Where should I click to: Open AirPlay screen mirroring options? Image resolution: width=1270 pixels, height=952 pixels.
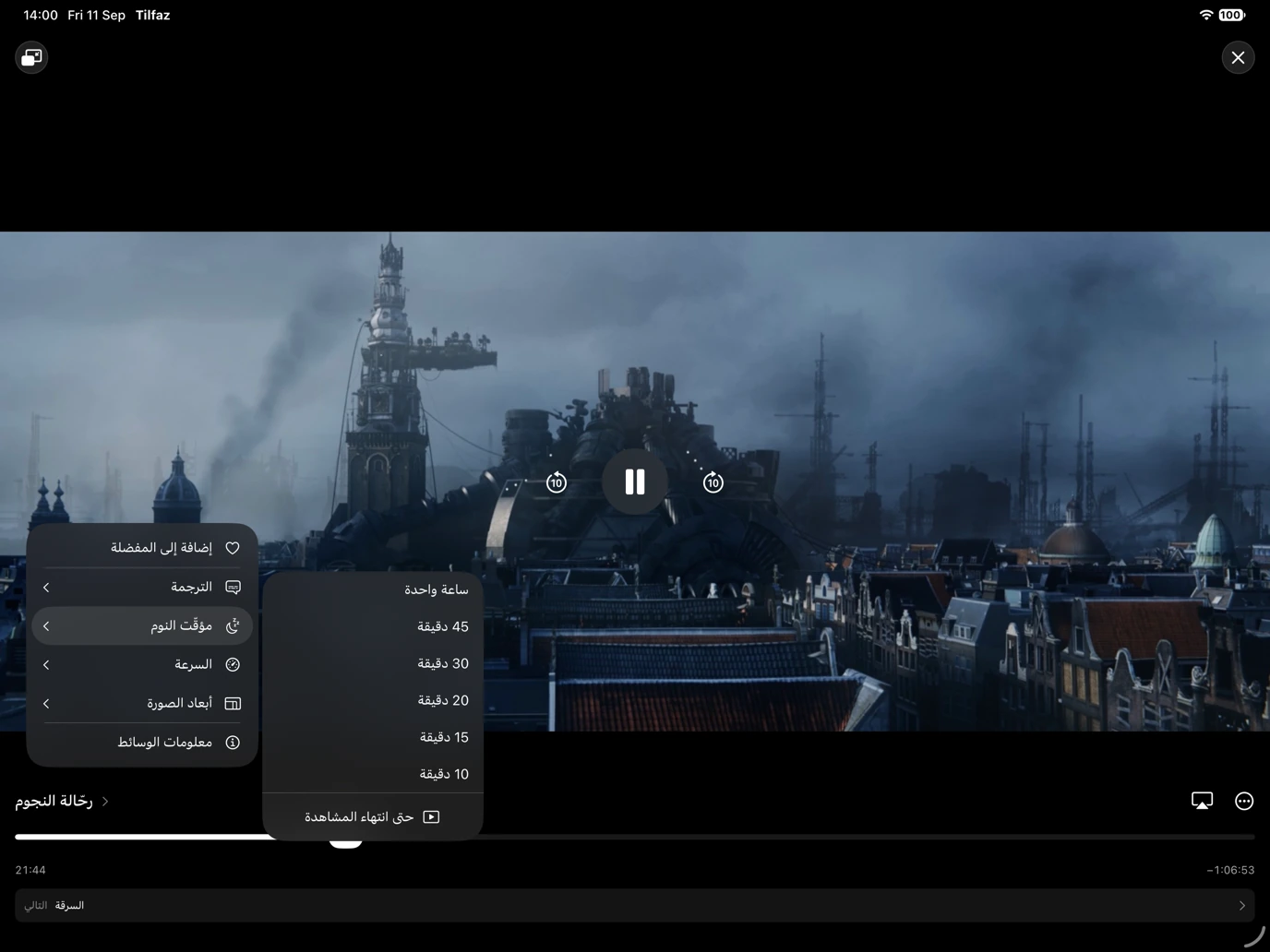(x=1202, y=801)
